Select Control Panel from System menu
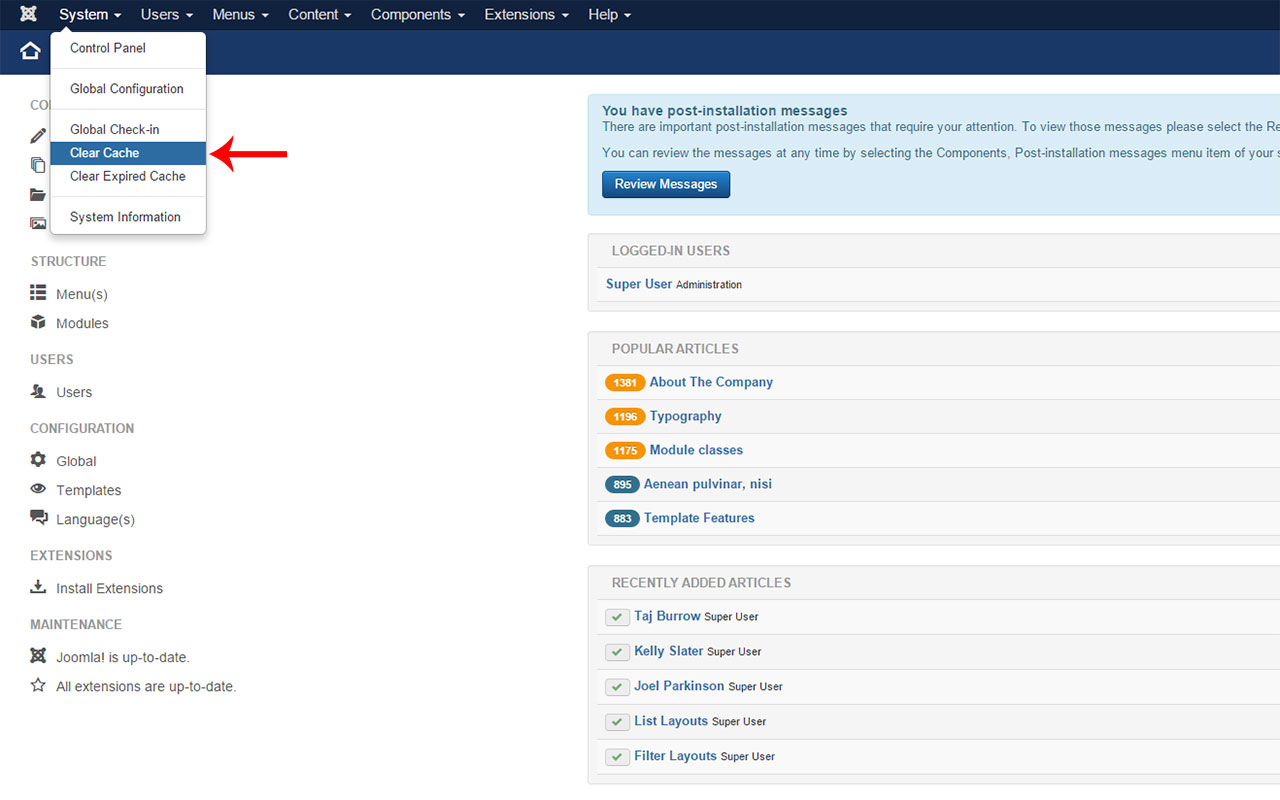 [x=128, y=48]
